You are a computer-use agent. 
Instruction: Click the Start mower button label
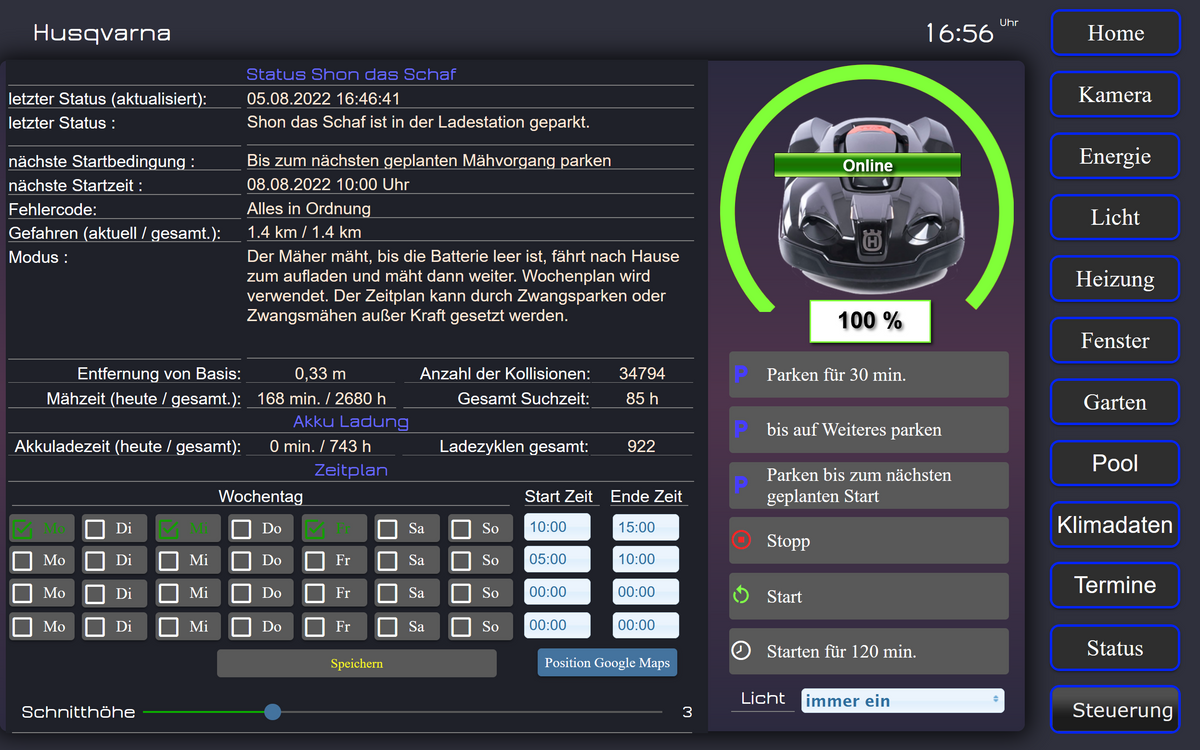tap(784, 596)
